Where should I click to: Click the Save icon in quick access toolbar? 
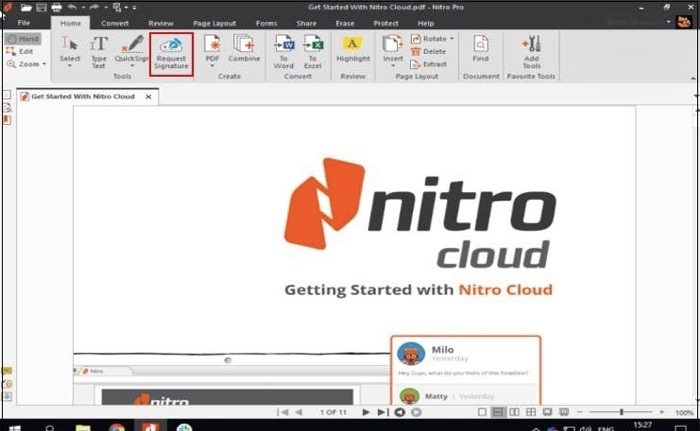(41, 8)
